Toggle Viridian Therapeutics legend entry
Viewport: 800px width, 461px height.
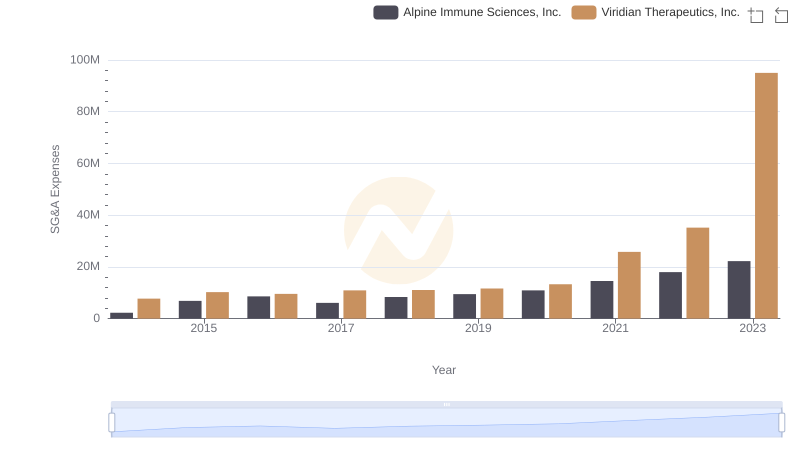click(655, 12)
